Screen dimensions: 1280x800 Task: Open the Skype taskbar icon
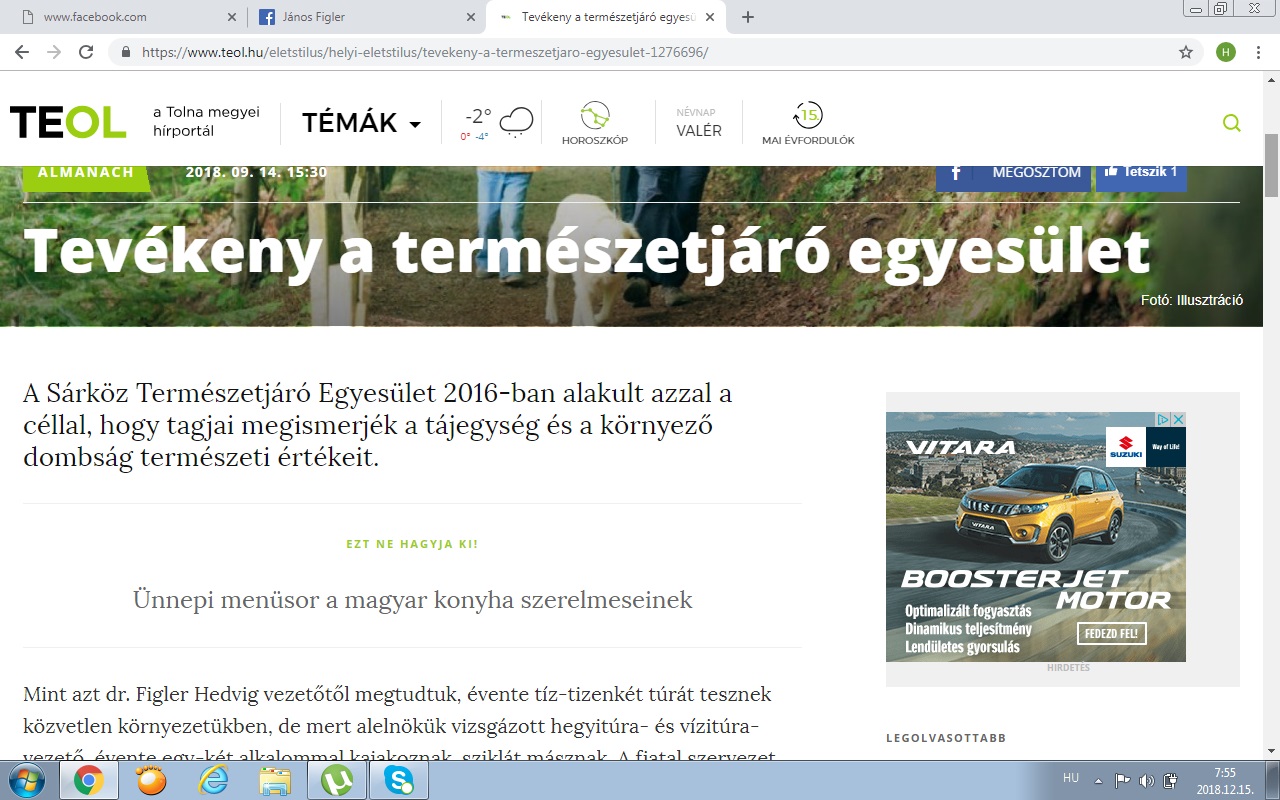coord(399,780)
